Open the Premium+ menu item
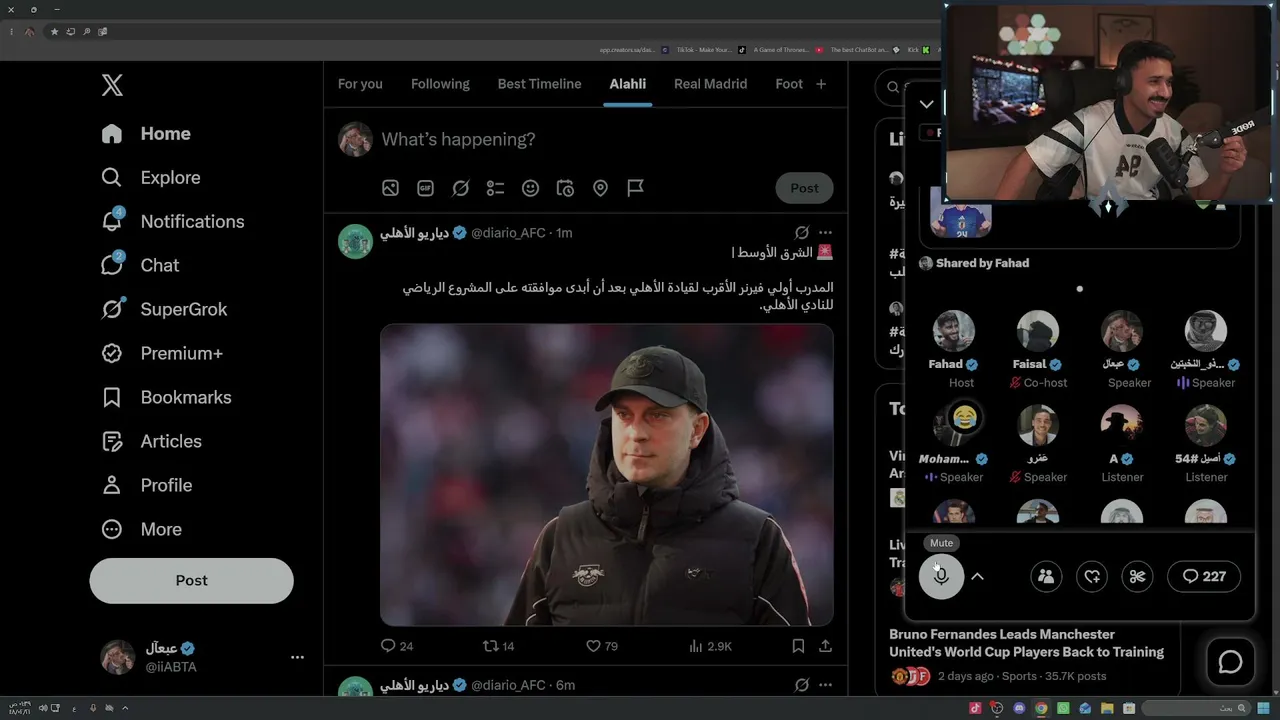 click(x=162, y=354)
